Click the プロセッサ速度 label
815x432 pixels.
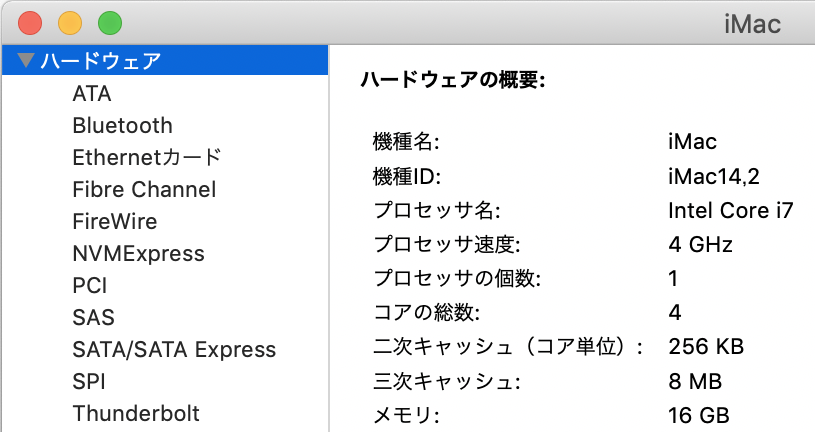(x=446, y=244)
